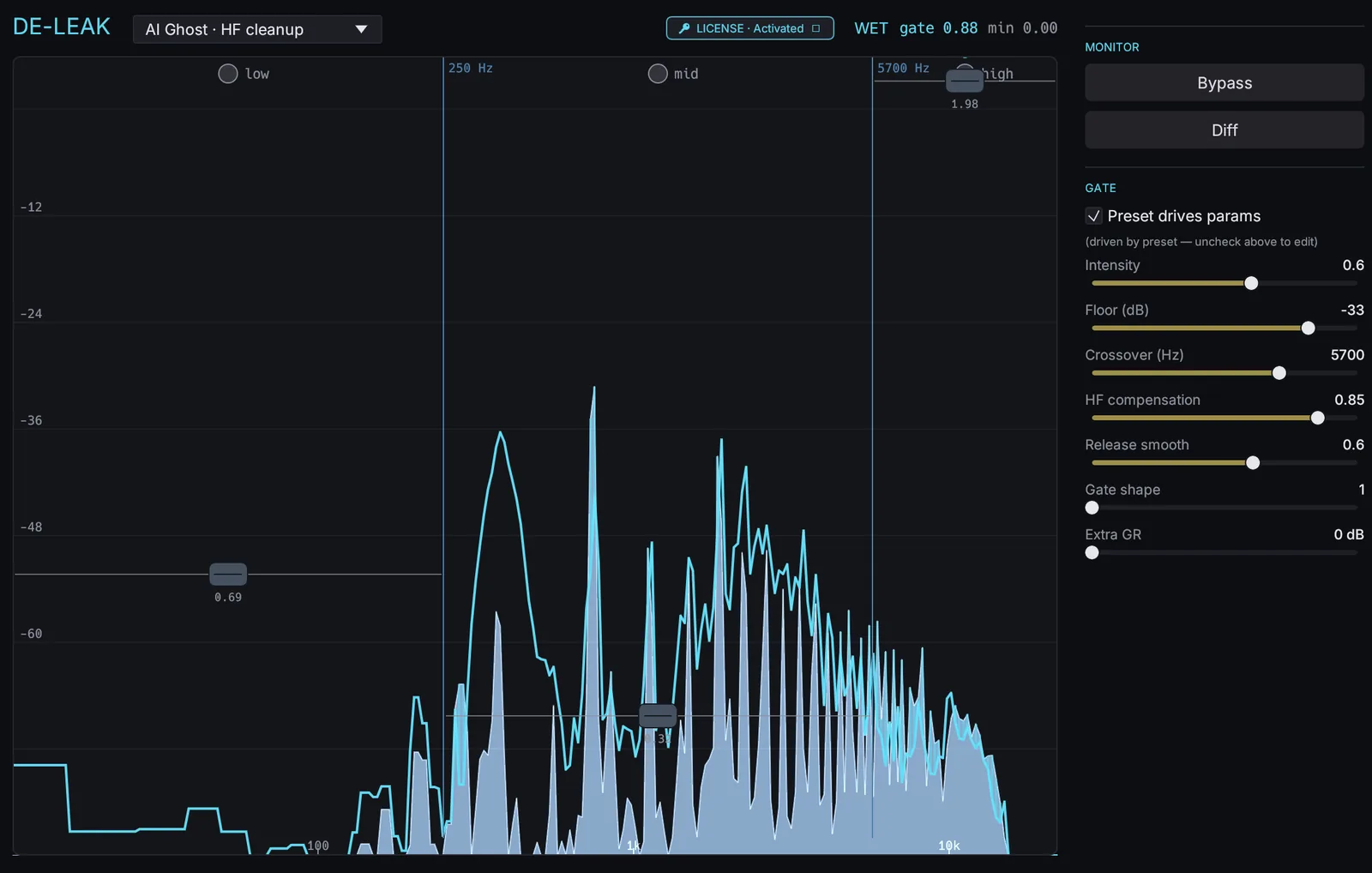Click the key icon in the license badge
Screen dimensions: 1372x873
684,28
